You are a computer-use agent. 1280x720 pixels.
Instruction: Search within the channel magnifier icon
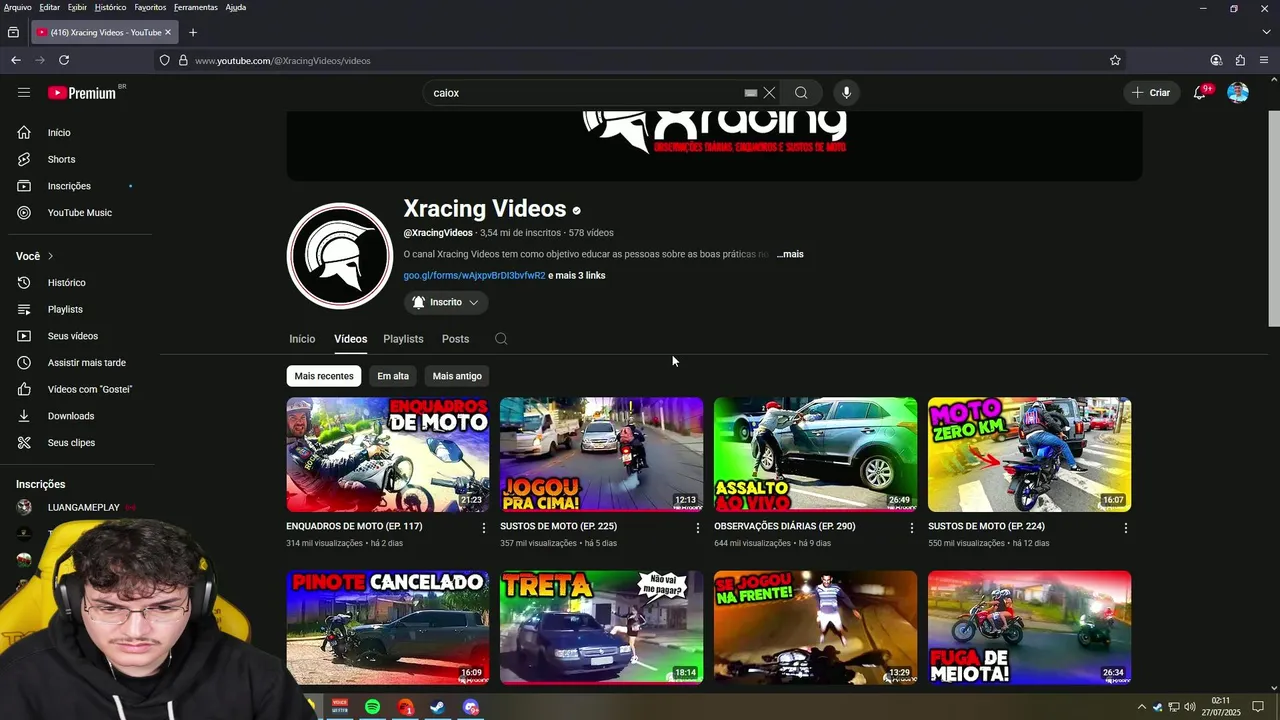(501, 339)
